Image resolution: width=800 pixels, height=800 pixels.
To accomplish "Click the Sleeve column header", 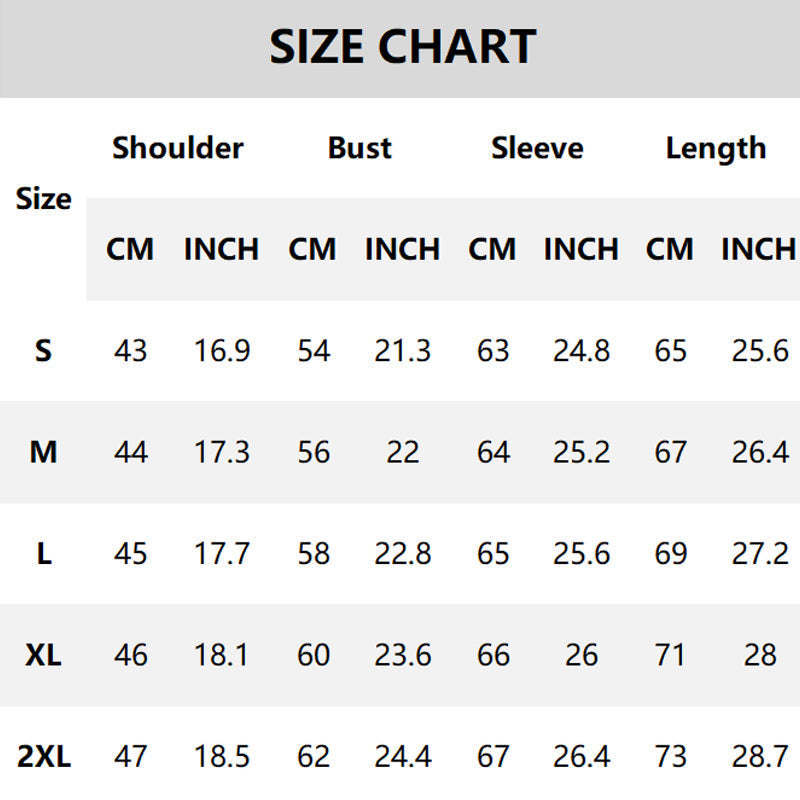I will click(537, 148).
